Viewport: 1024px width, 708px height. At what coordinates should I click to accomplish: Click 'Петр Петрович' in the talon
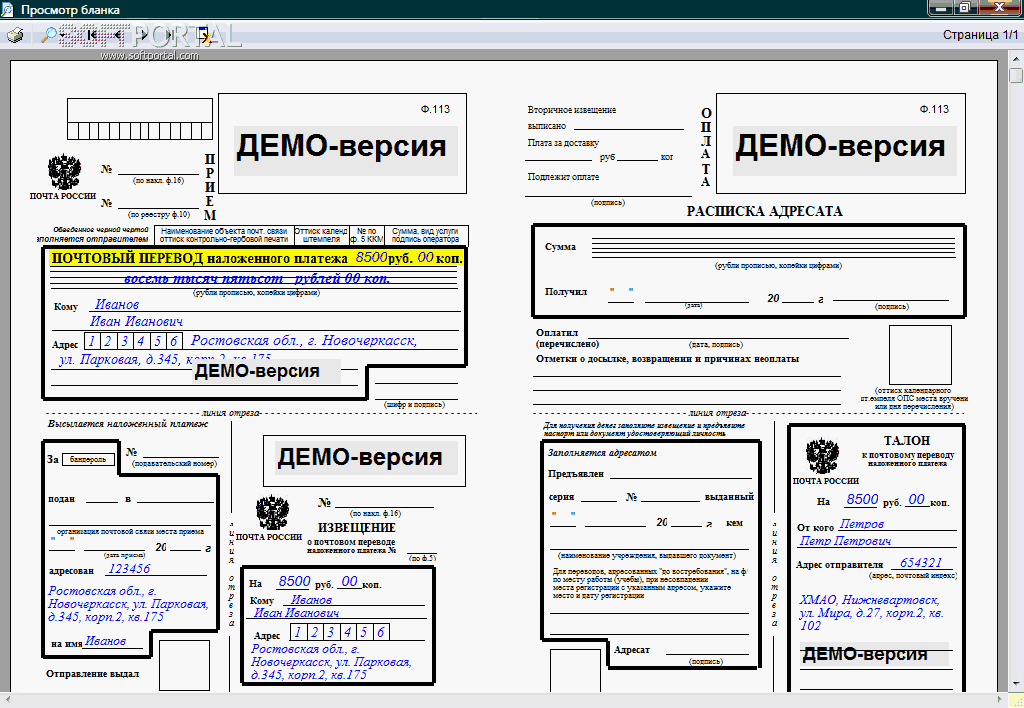pyautogui.click(x=845, y=541)
